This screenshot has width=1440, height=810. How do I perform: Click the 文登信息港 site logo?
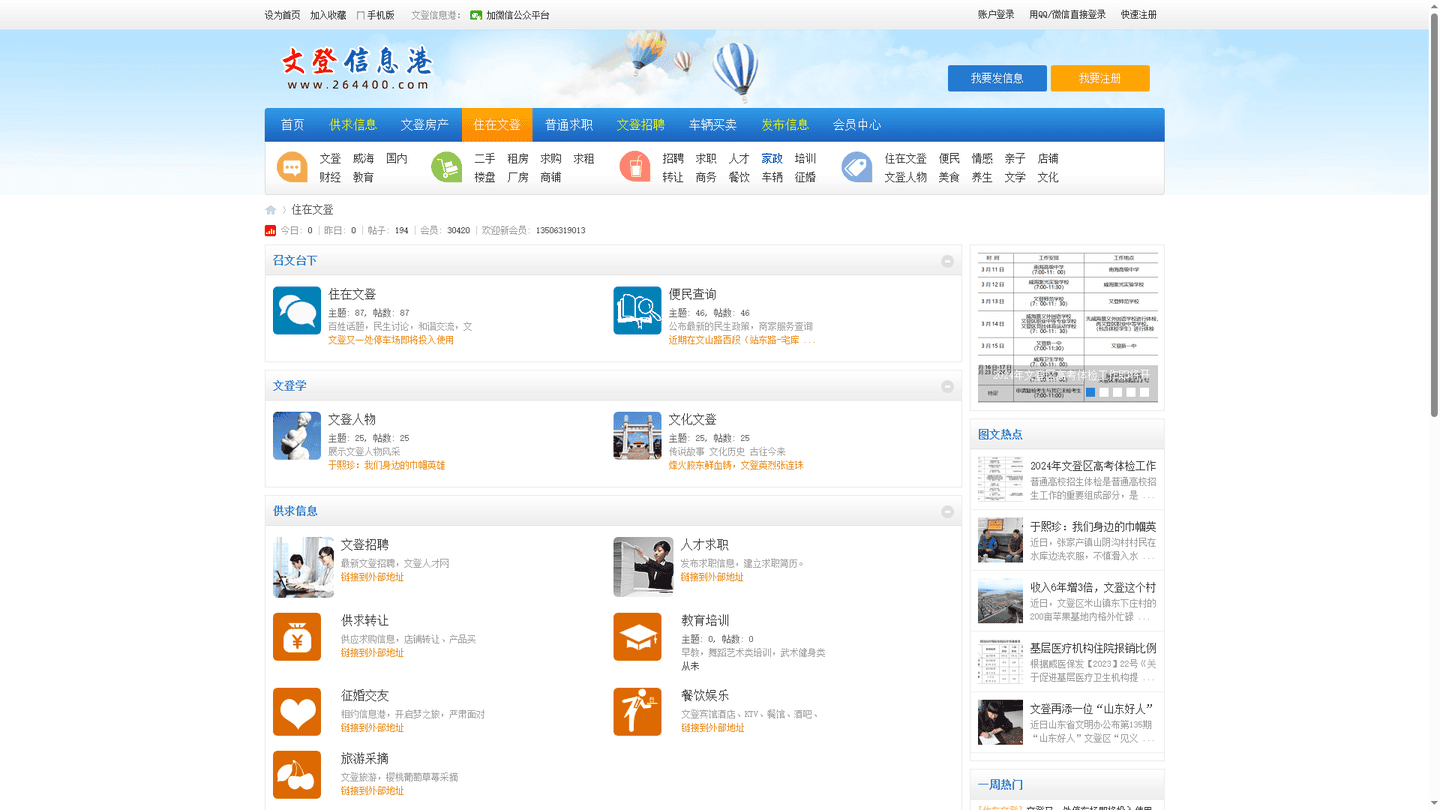tap(358, 68)
